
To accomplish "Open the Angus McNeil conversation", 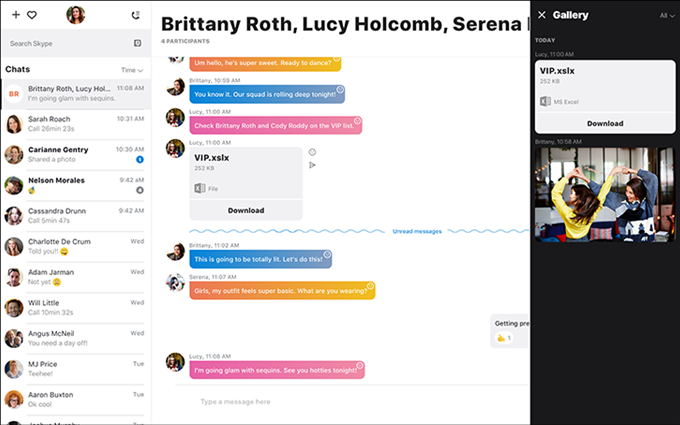I will (76, 338).
